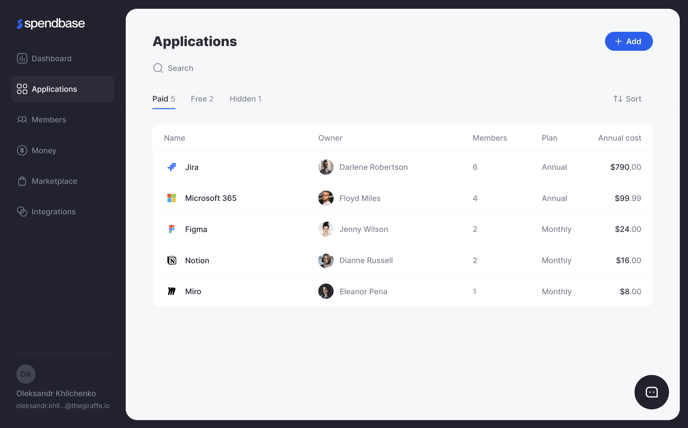This screenshot has height=428, width=688.
Task: Select Applications in sidebar
Action: (62, 89)
